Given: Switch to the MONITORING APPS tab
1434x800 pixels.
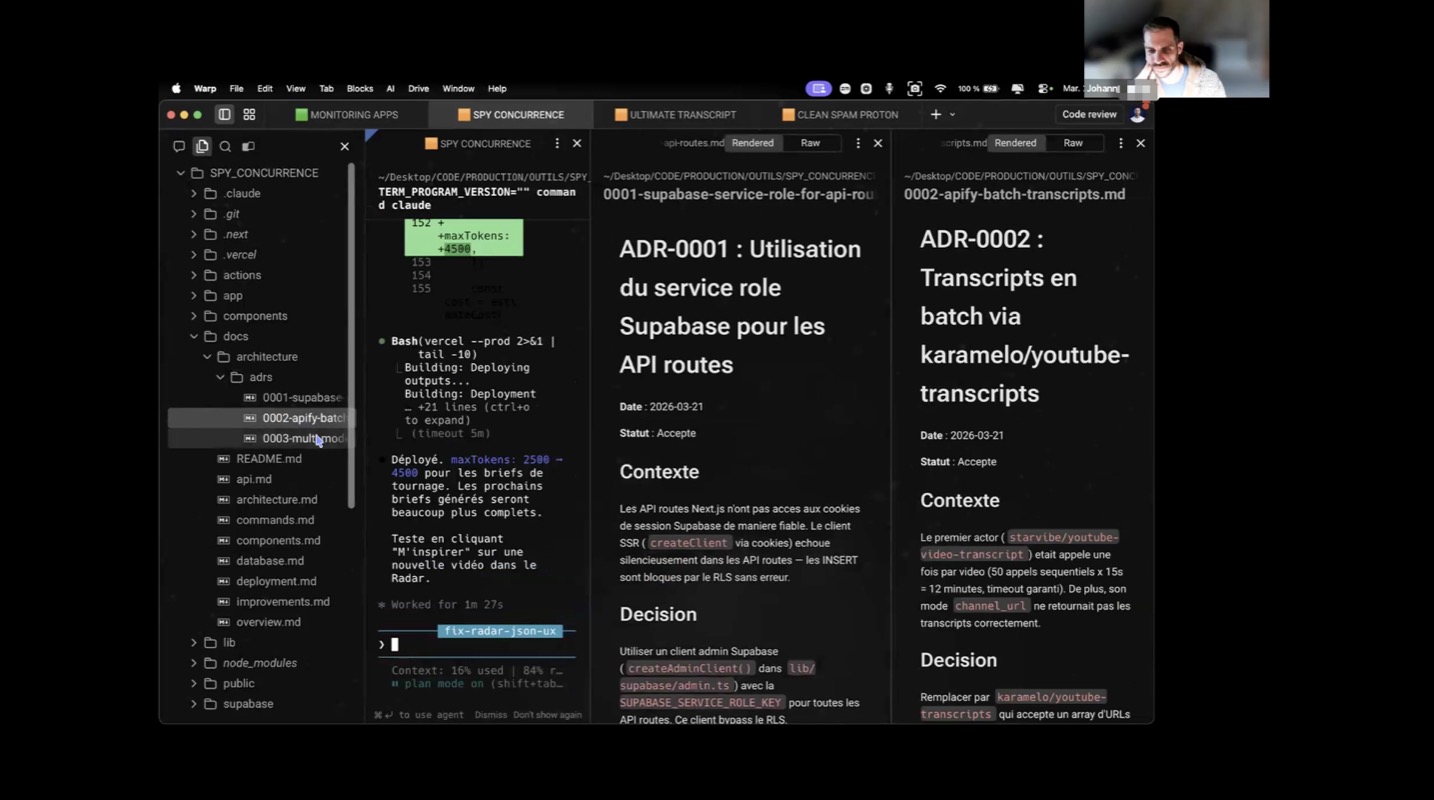Looking at the screenshot, I should coord(346,115).
